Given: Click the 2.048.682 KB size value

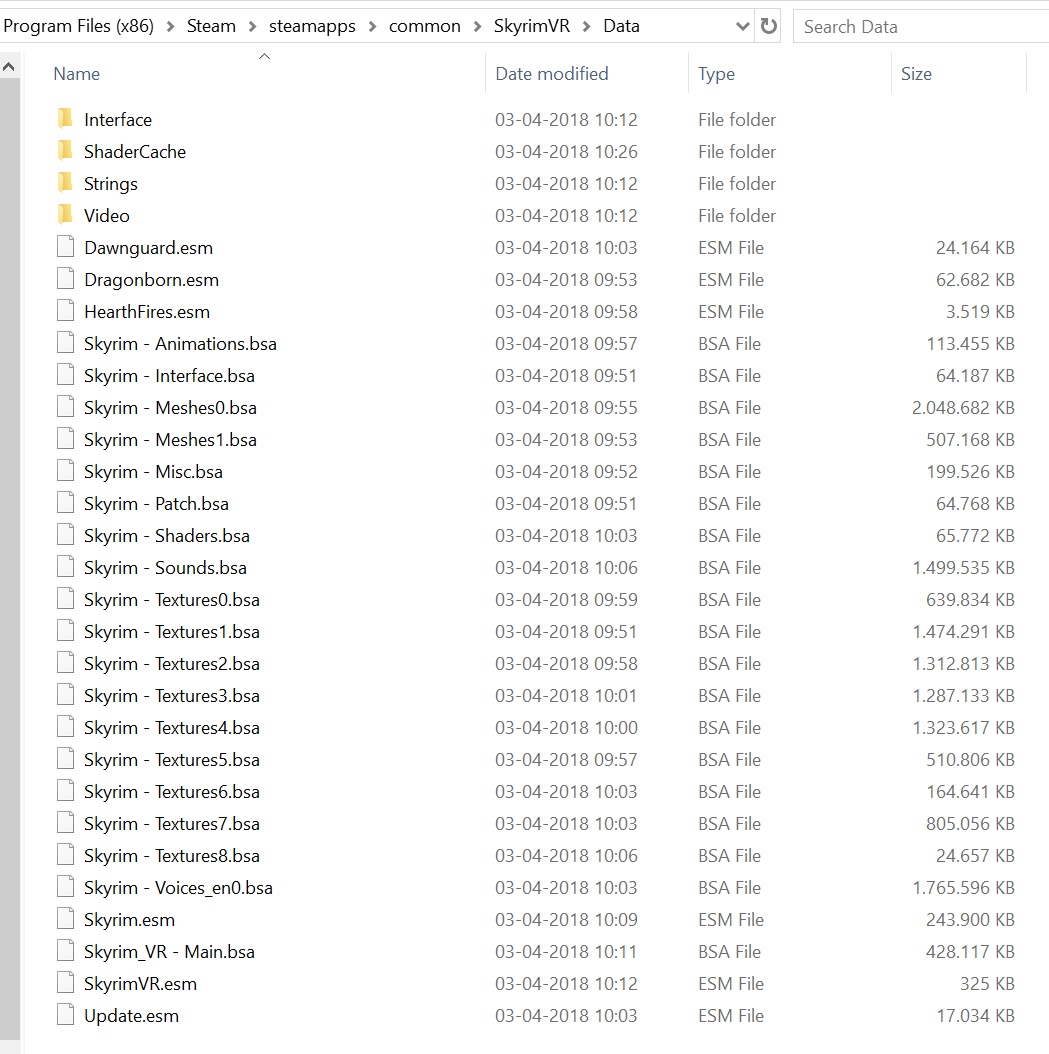Looking at the screenshot, I should tap(963, 407).
